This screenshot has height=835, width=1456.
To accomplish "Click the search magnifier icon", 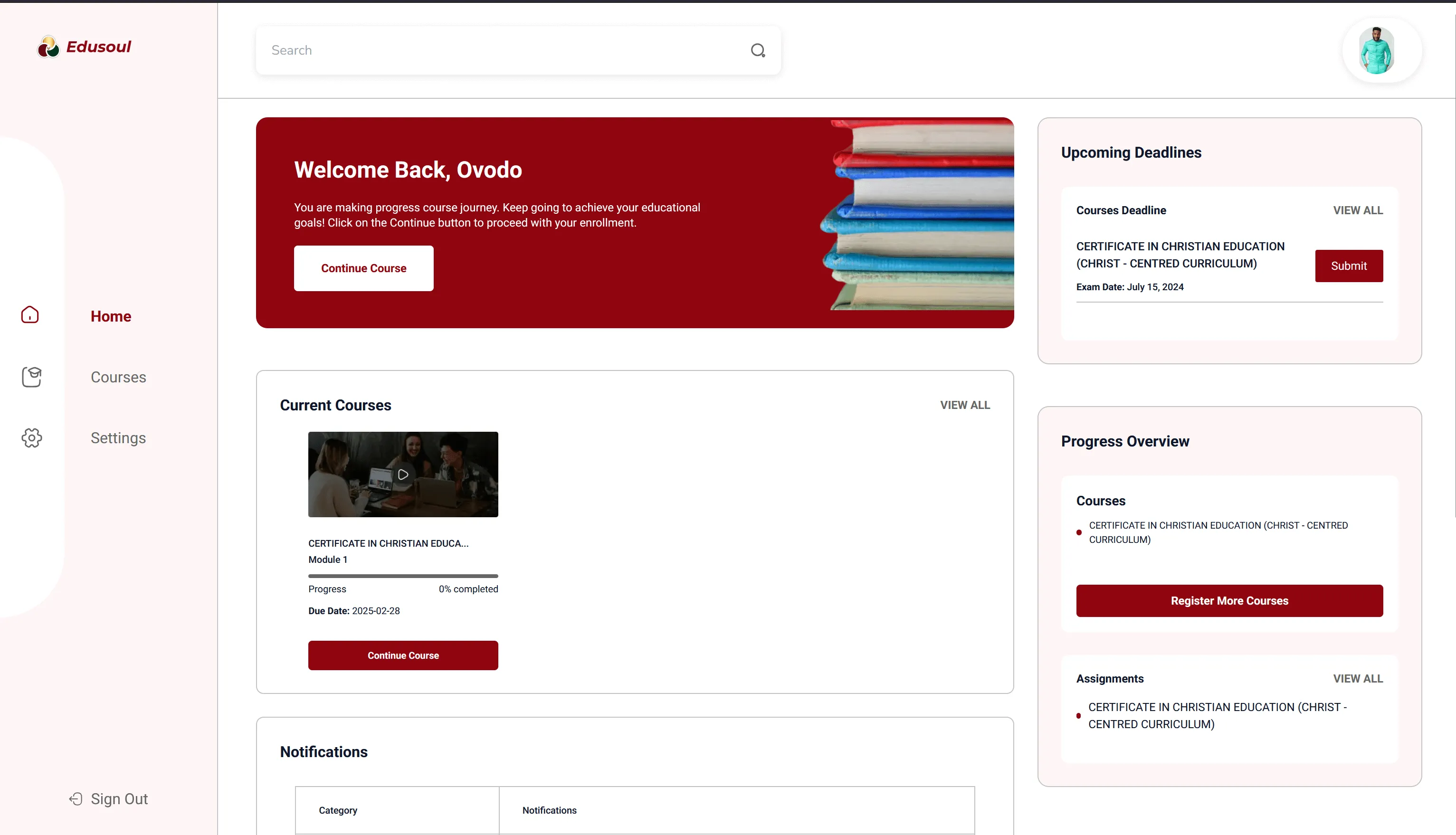I will [x=758, y=50].
